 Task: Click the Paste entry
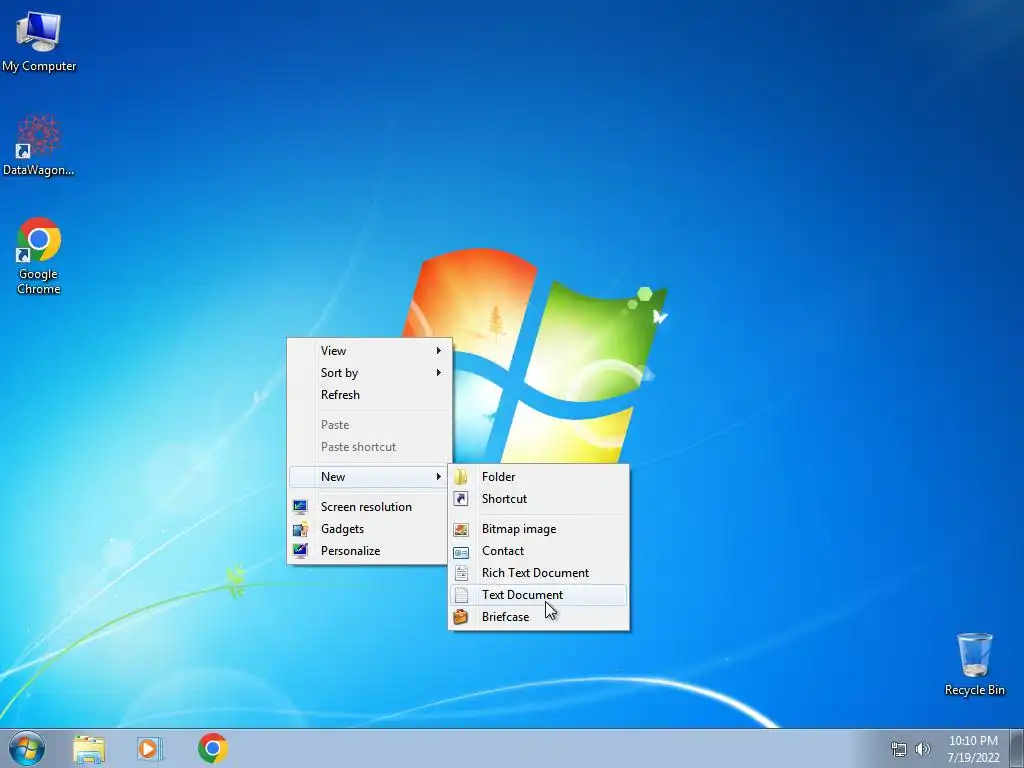pyautogui.click(x=370, y=424)
